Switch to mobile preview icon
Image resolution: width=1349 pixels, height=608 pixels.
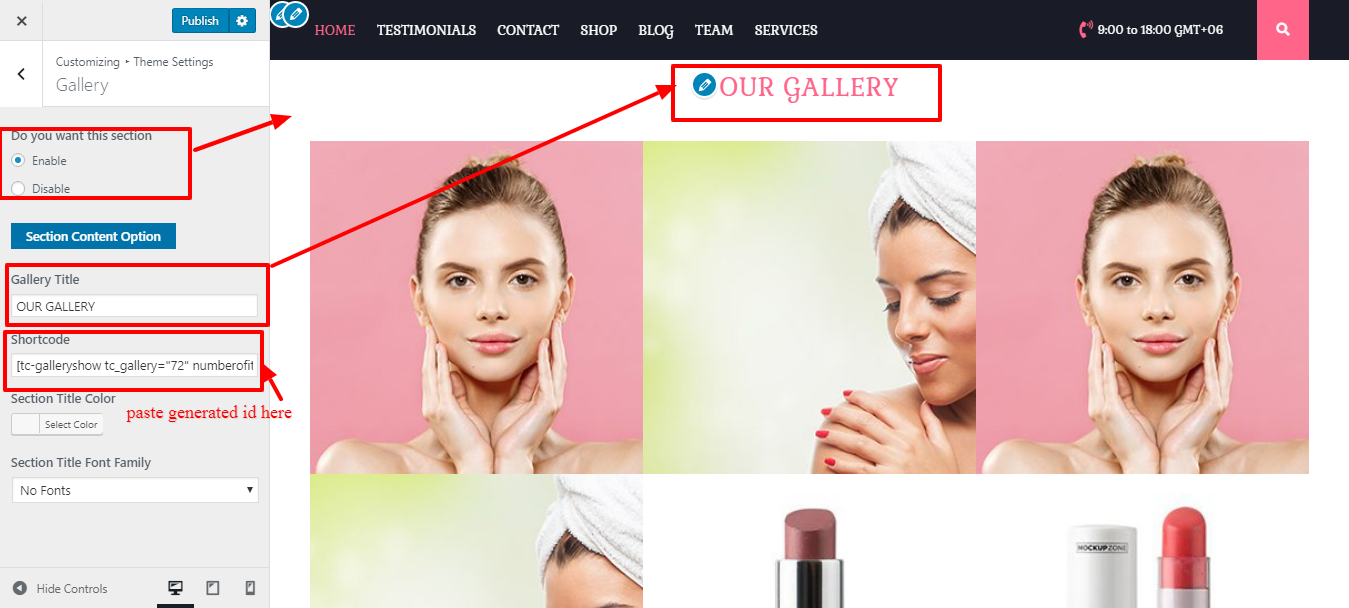click(250, 588)
